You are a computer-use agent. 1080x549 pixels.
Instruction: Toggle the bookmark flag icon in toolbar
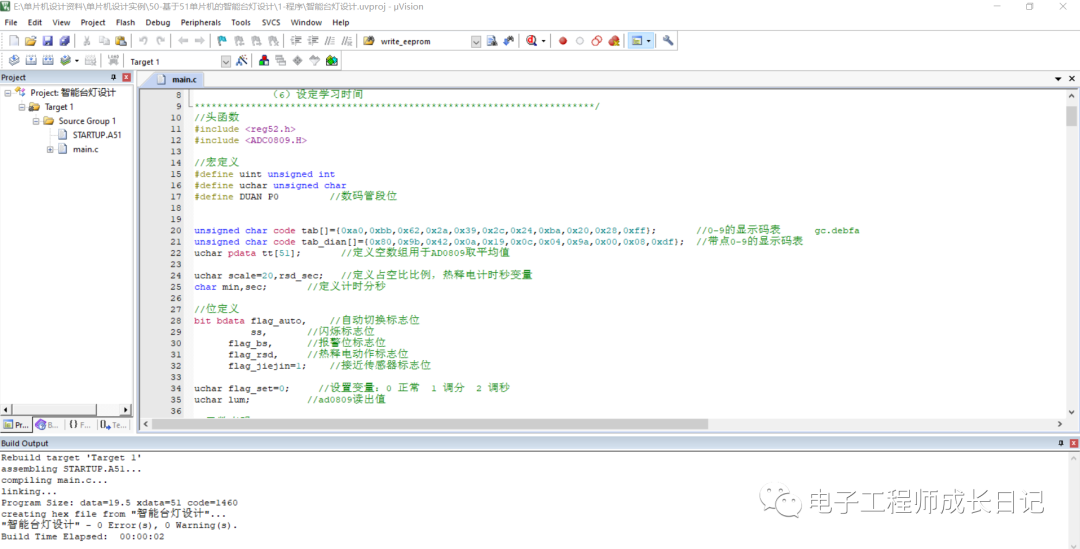222,41
